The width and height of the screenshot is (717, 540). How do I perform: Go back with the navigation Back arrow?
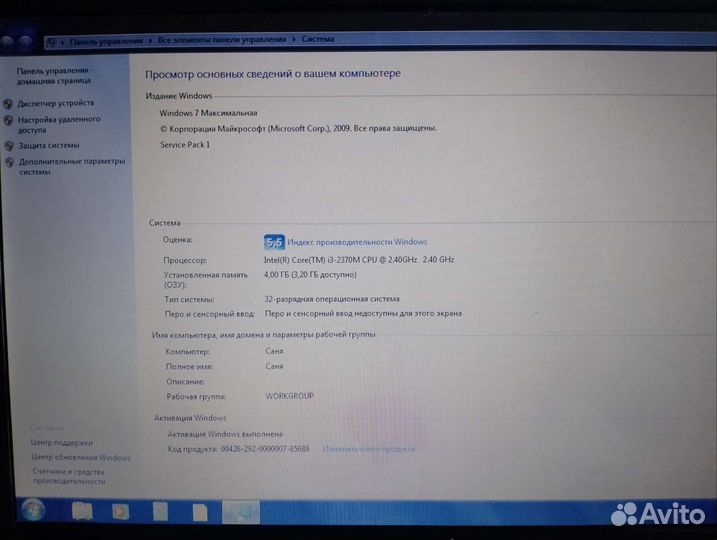(x=8, y=43)
